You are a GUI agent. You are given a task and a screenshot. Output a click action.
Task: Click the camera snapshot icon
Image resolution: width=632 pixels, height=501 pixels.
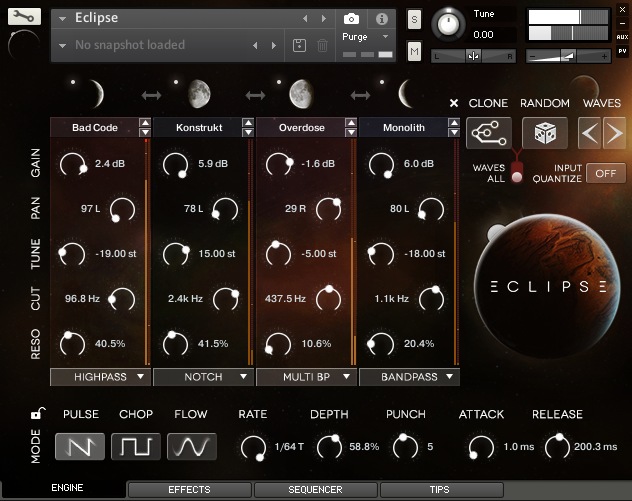pos(351,18)
